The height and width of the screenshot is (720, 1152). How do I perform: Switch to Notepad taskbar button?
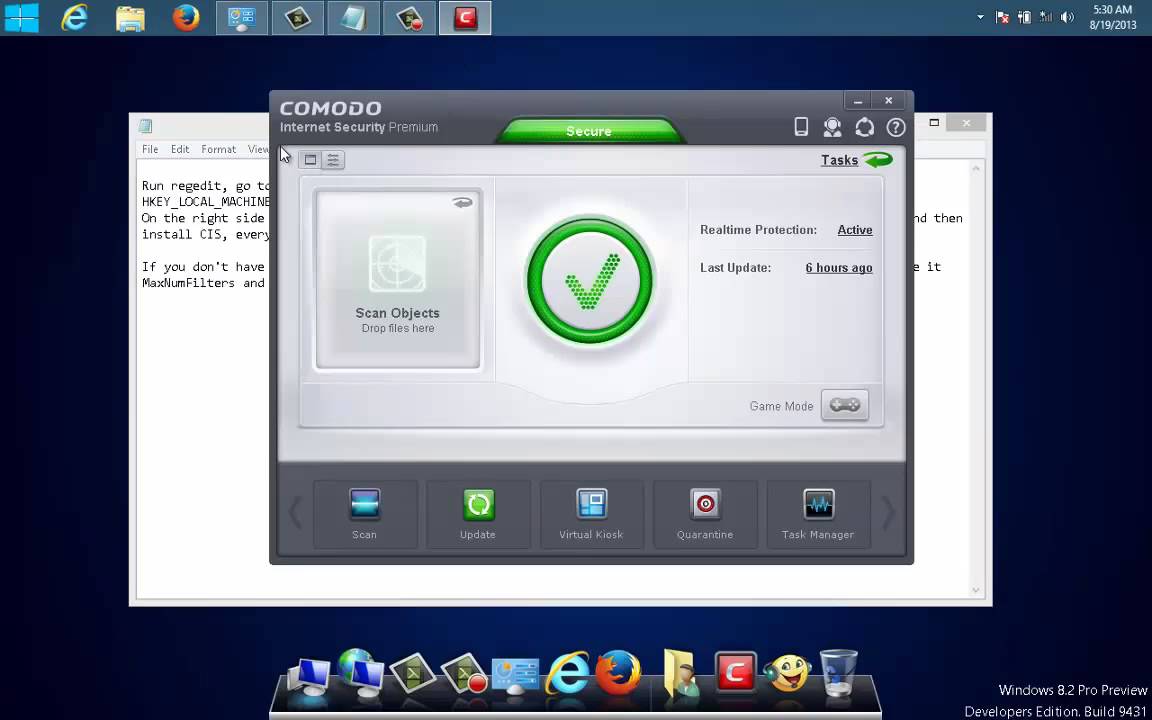(353, 18)
